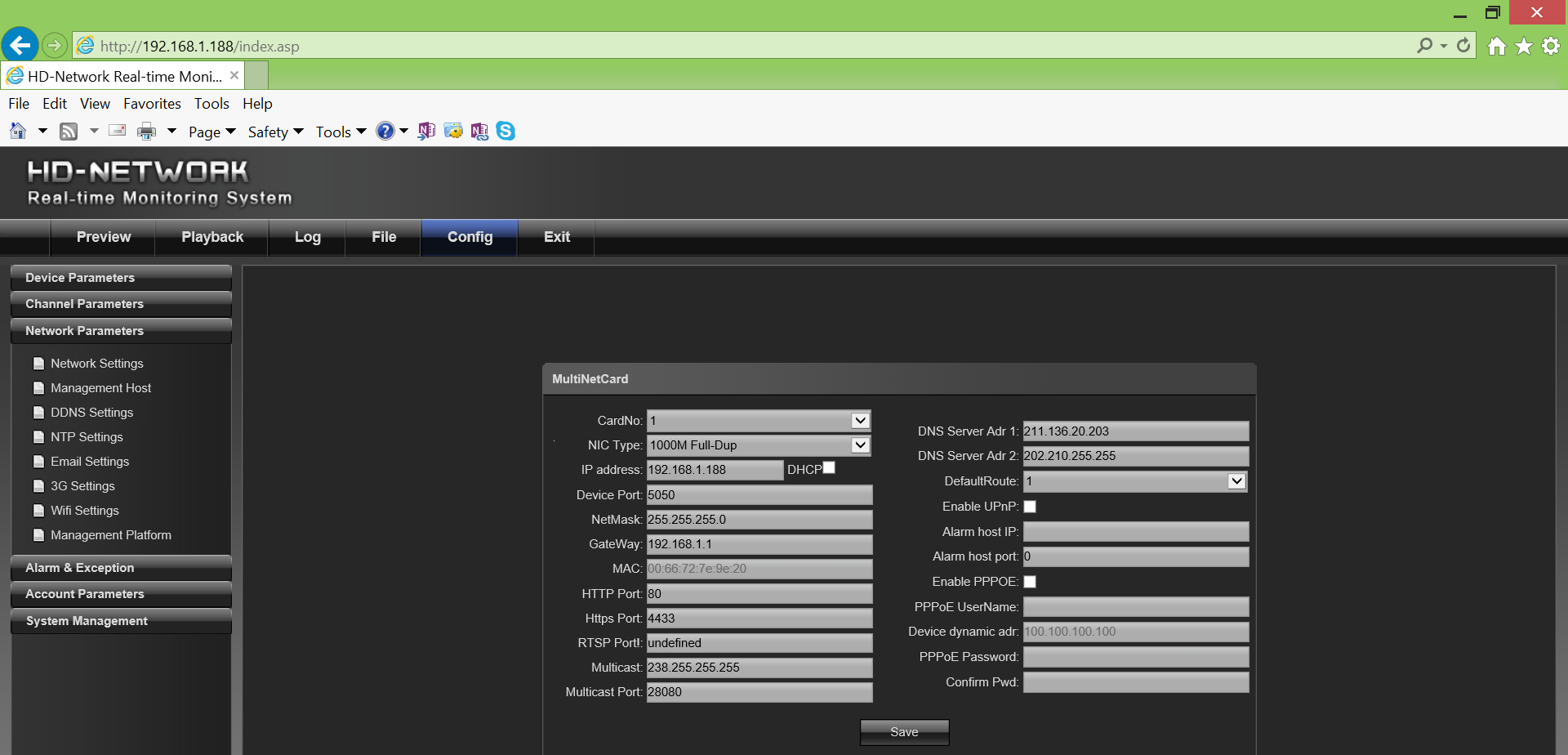Click the Read Mail envelope icon
The width and height of the screenshot is (1568, 755).
tap(118, 131)
